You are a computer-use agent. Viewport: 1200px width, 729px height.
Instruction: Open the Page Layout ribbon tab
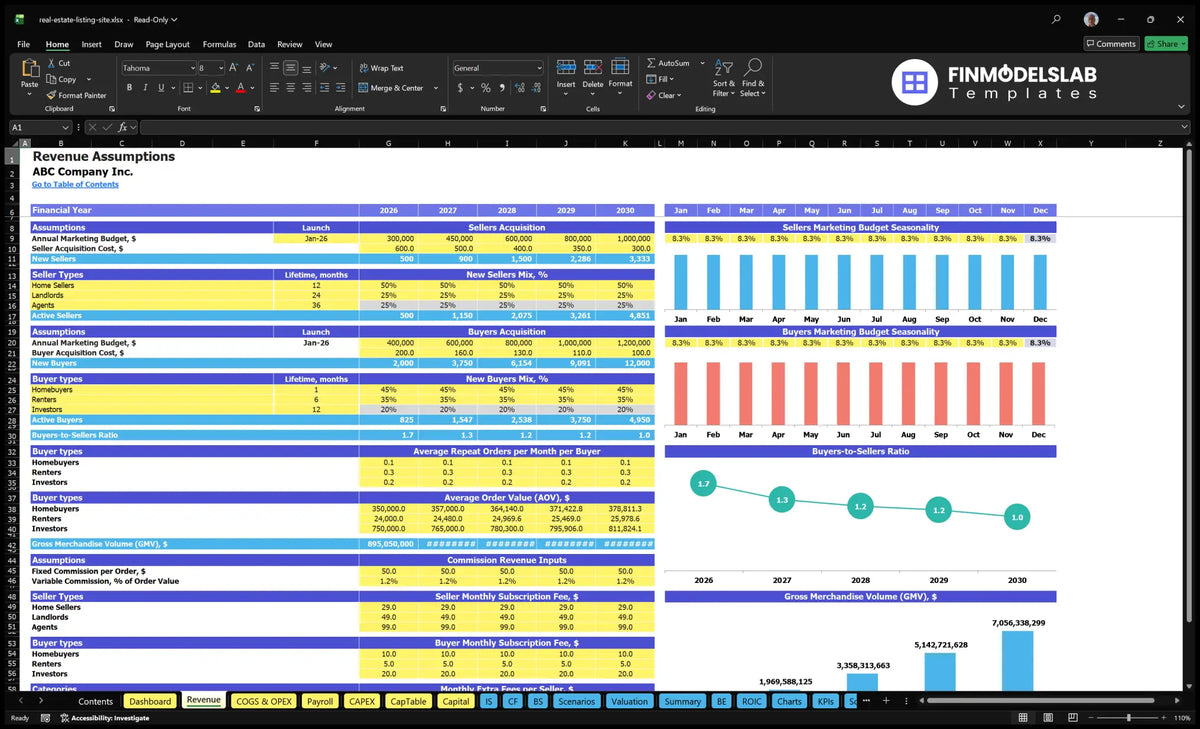pyautogui.click(x=167, y=44)
